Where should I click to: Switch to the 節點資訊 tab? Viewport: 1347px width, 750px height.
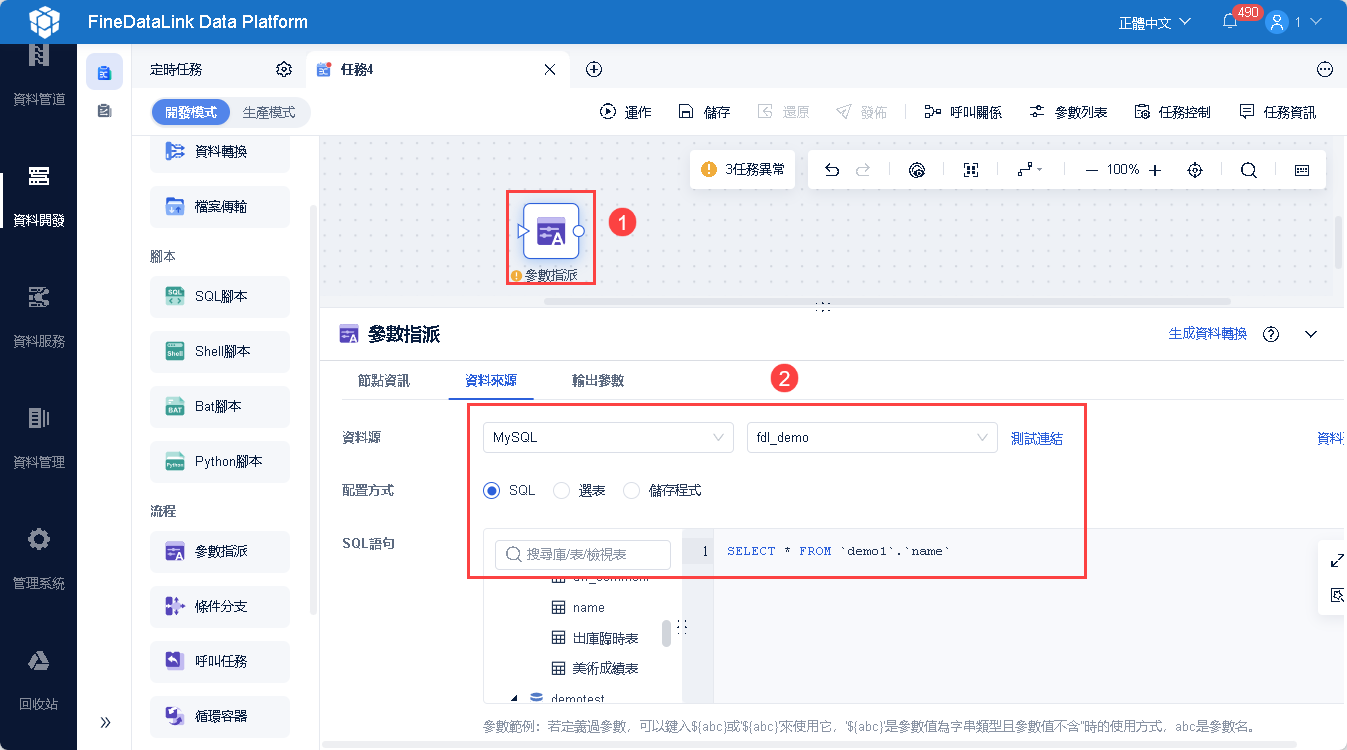[x=383, y=381]
